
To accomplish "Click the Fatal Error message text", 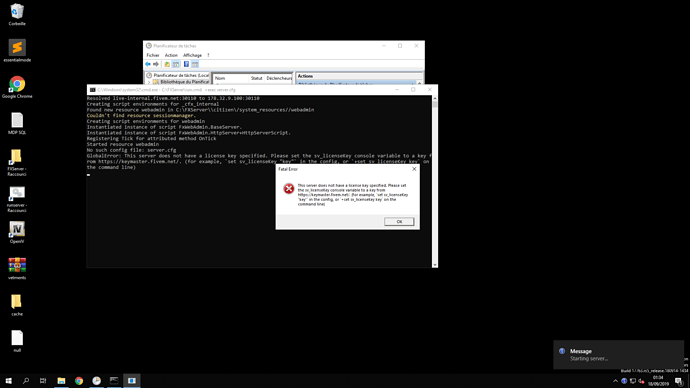I will point(352,194).
